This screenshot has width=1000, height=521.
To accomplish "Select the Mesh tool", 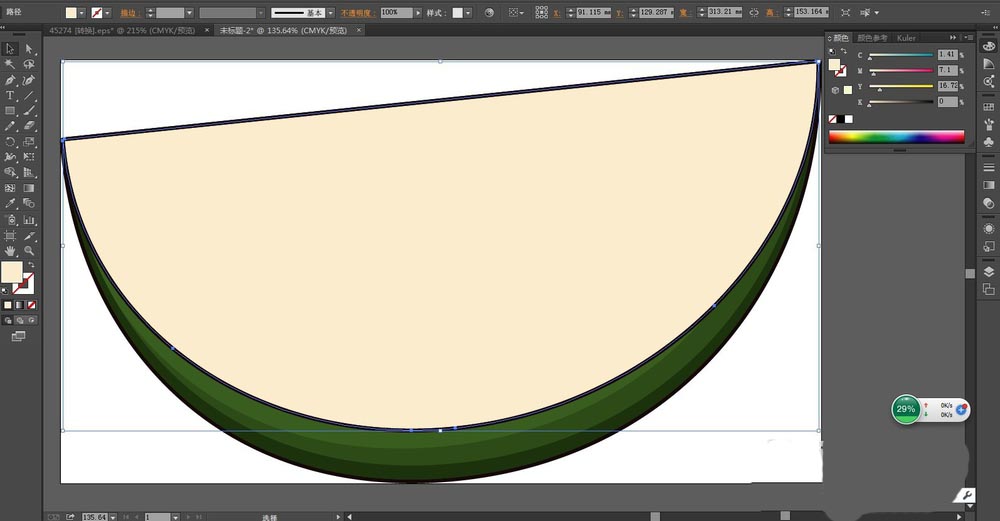I will [x=10, y=188].
